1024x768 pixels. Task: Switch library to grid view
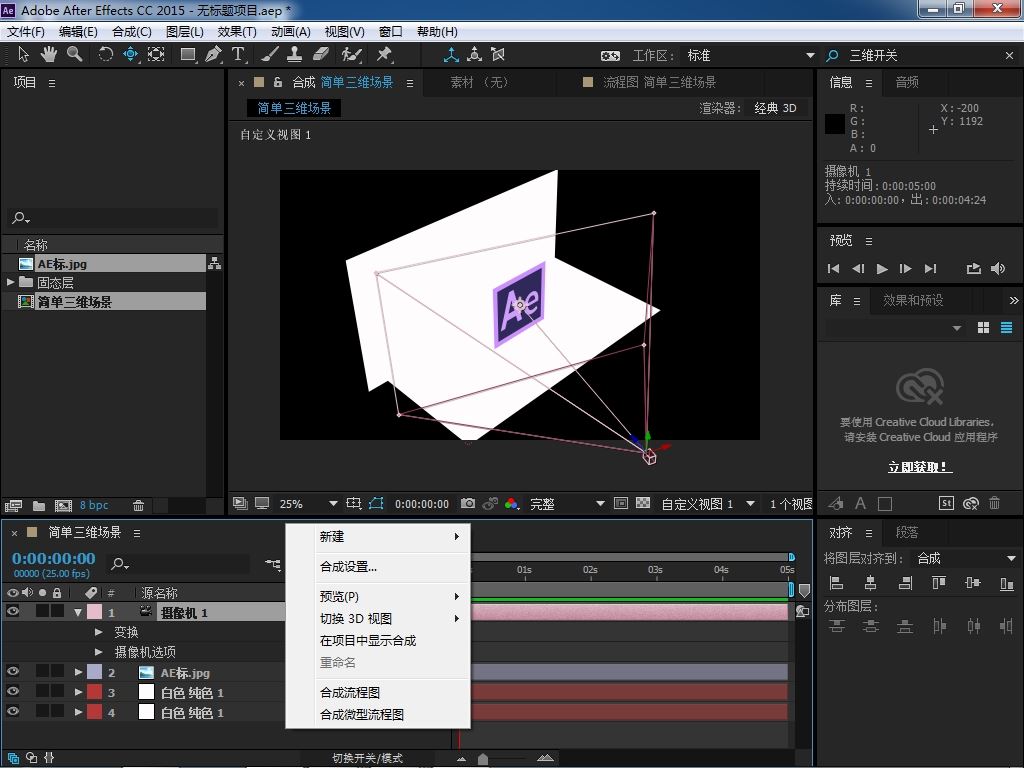tap(984, 328)
